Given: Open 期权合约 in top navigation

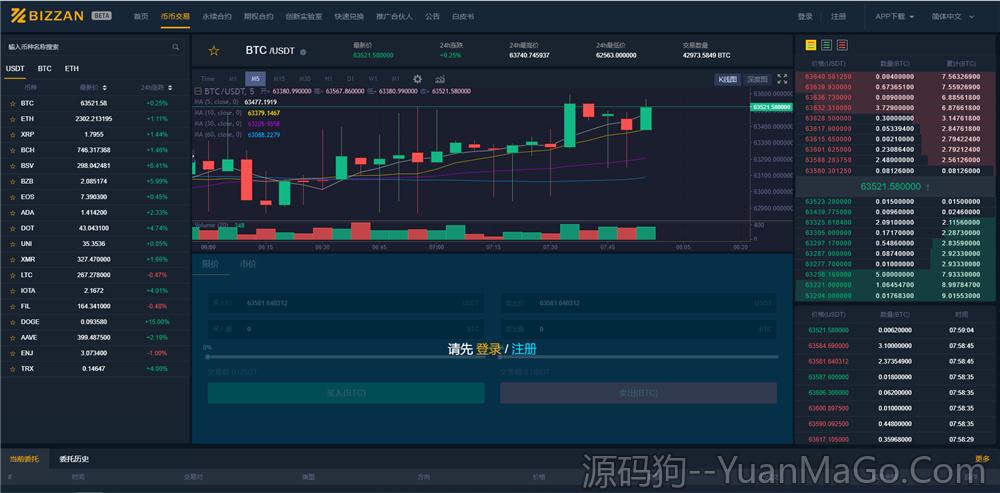Looking at the screenshot, I should point(258,17).
